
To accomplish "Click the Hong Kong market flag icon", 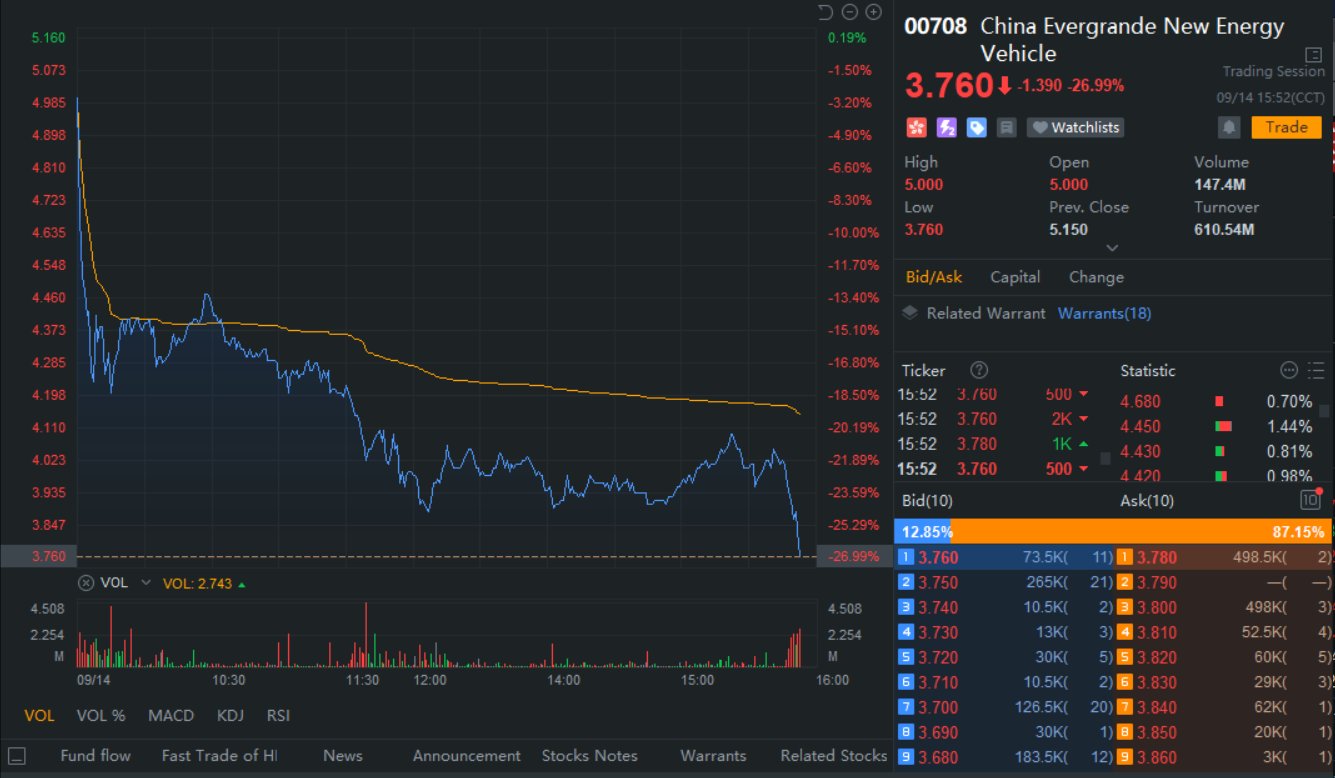I will click(916, 127).
